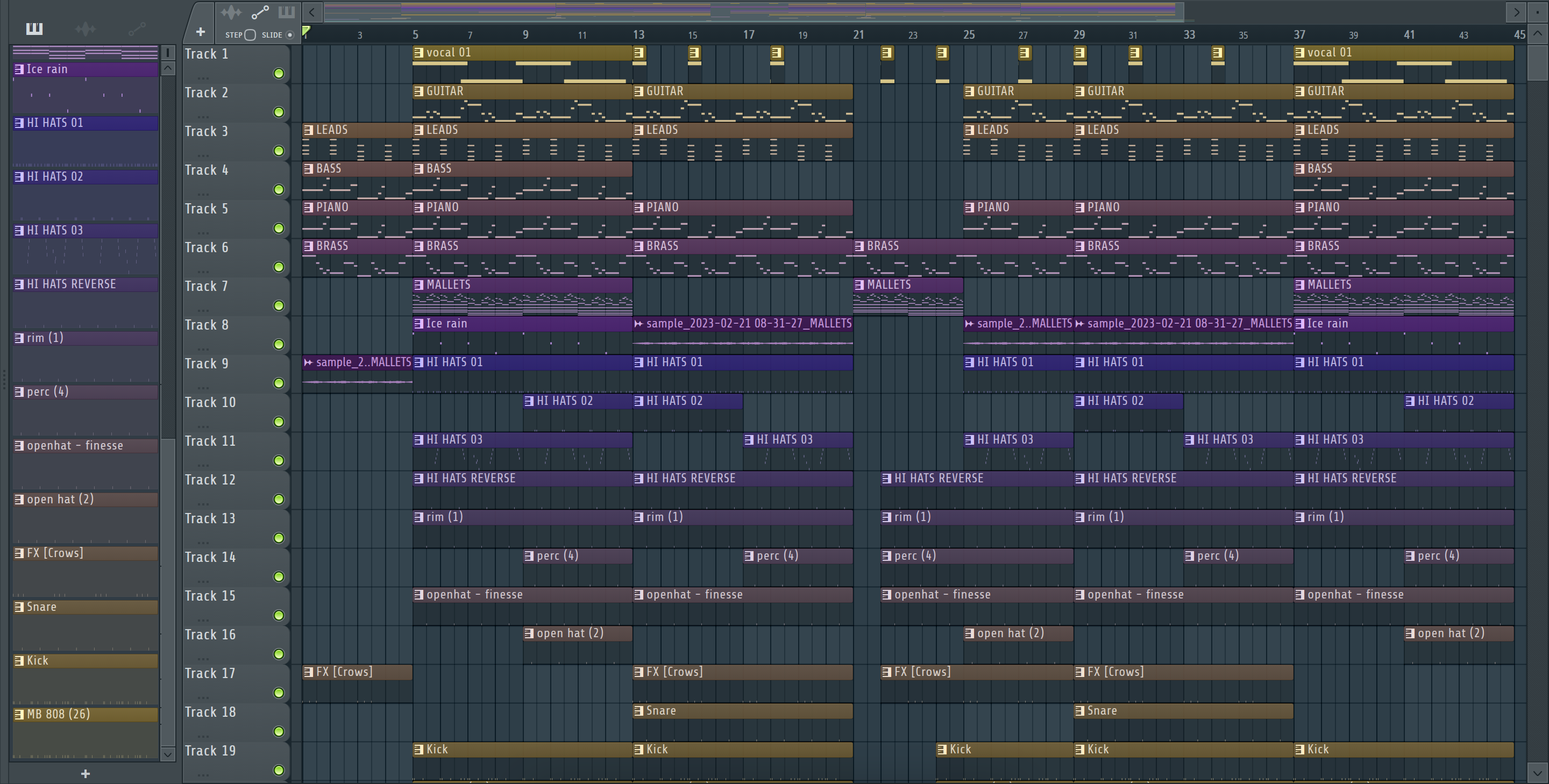This screenshot has width=1549, height=784.
Task: Click the picker list down arrow
Action: [x=168, y=754]
